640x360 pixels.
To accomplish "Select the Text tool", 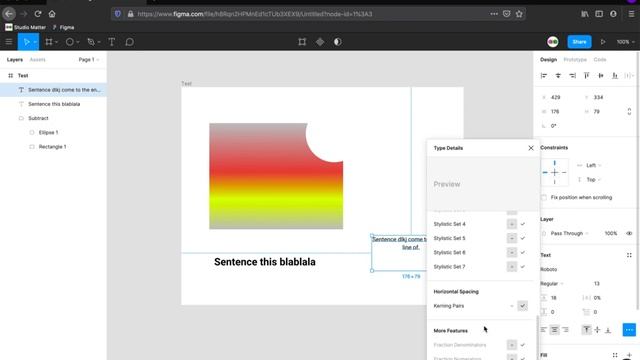I will [x=111, y=42].
